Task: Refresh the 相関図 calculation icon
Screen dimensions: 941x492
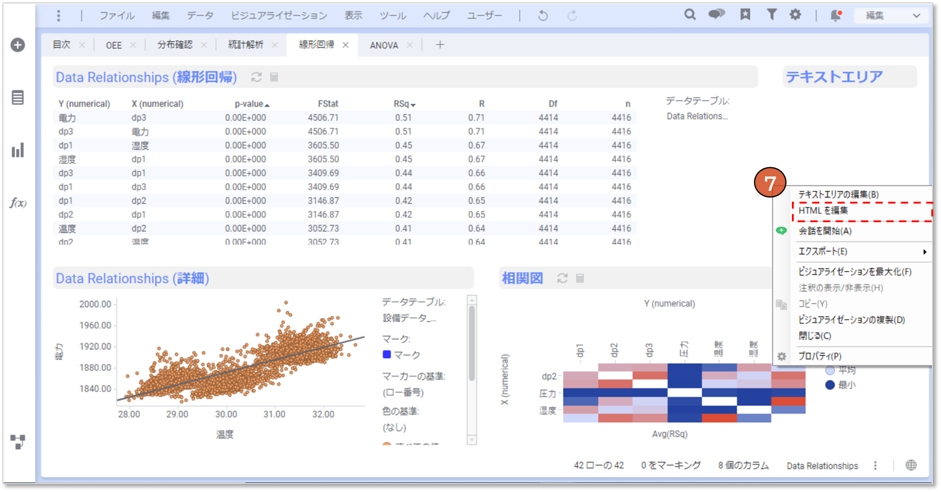Action: pyautogui.click(x=562, y=278)
